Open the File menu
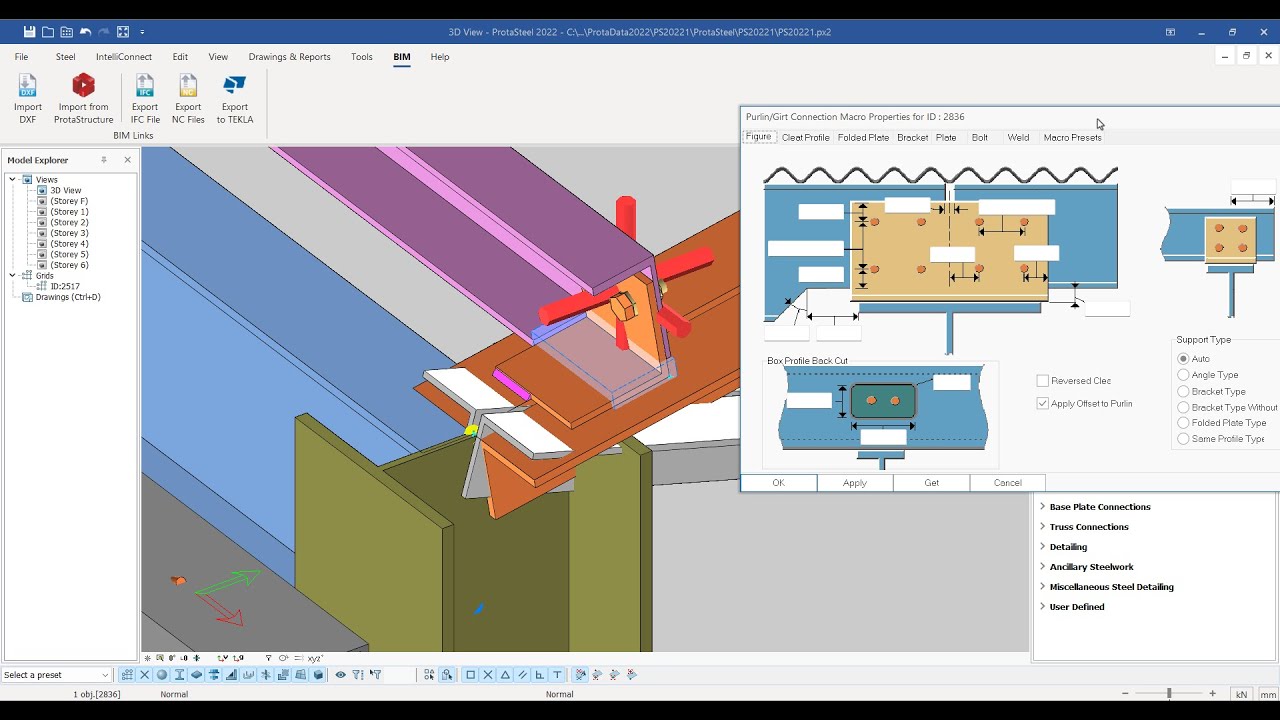 [21, 57]
